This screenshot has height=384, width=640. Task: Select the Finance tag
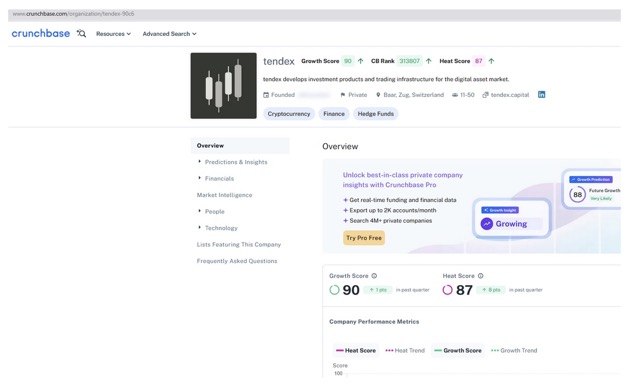334,114
